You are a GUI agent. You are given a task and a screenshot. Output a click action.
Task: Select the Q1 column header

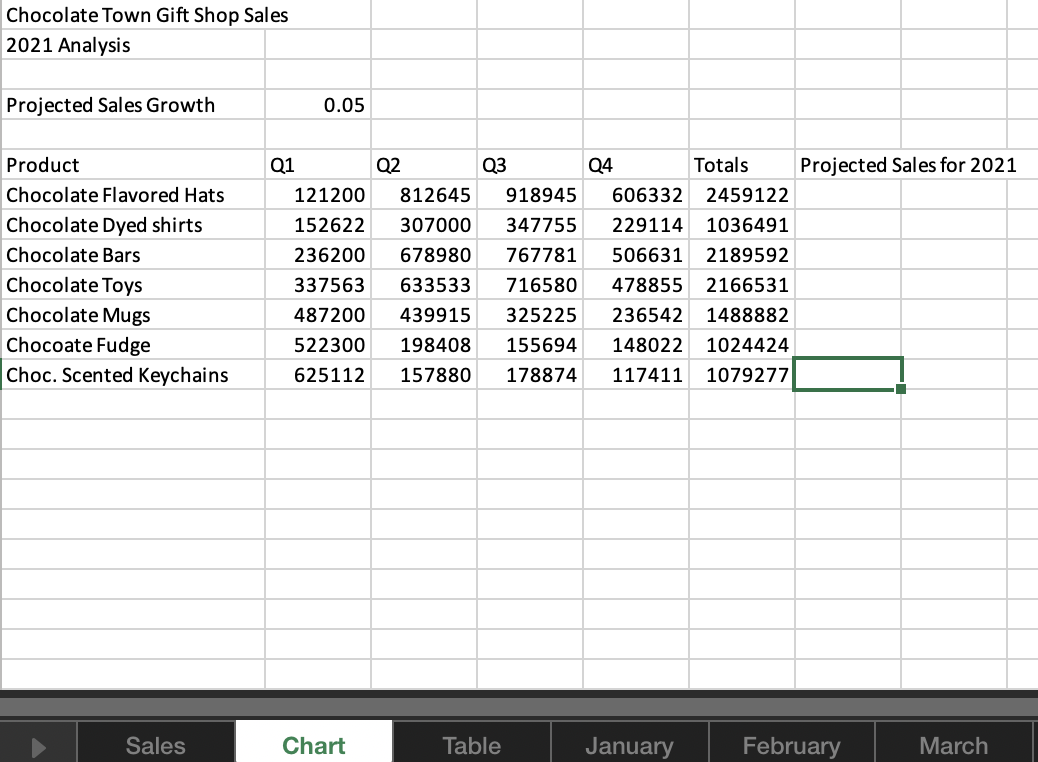tap(317, 165)
